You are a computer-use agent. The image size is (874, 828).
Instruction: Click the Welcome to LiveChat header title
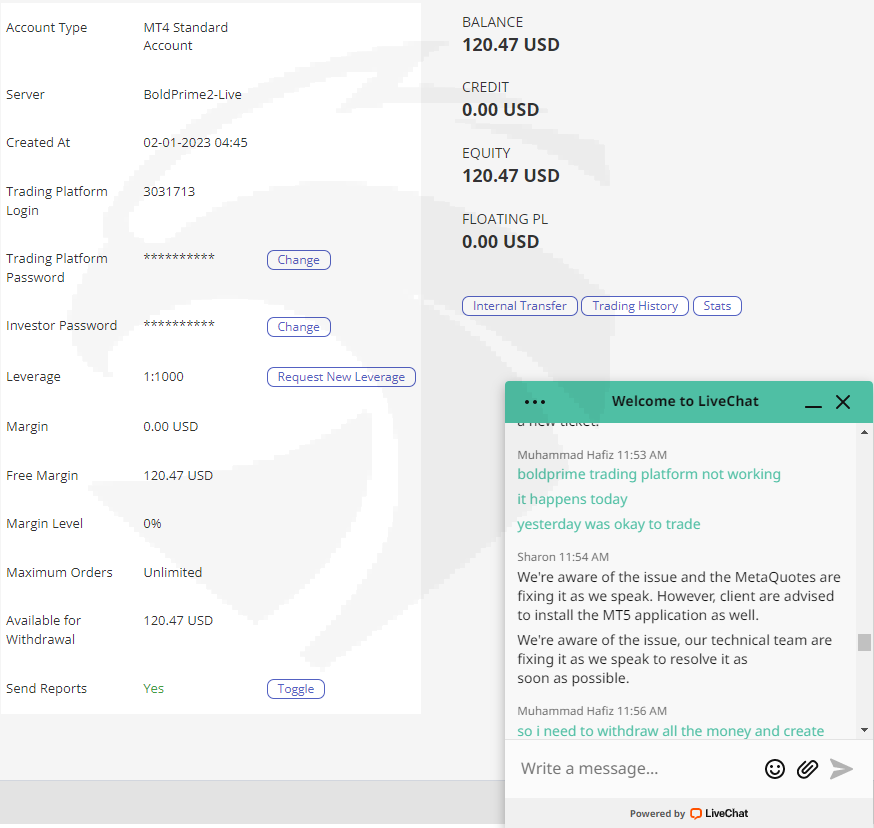click(x=685, y=402)
